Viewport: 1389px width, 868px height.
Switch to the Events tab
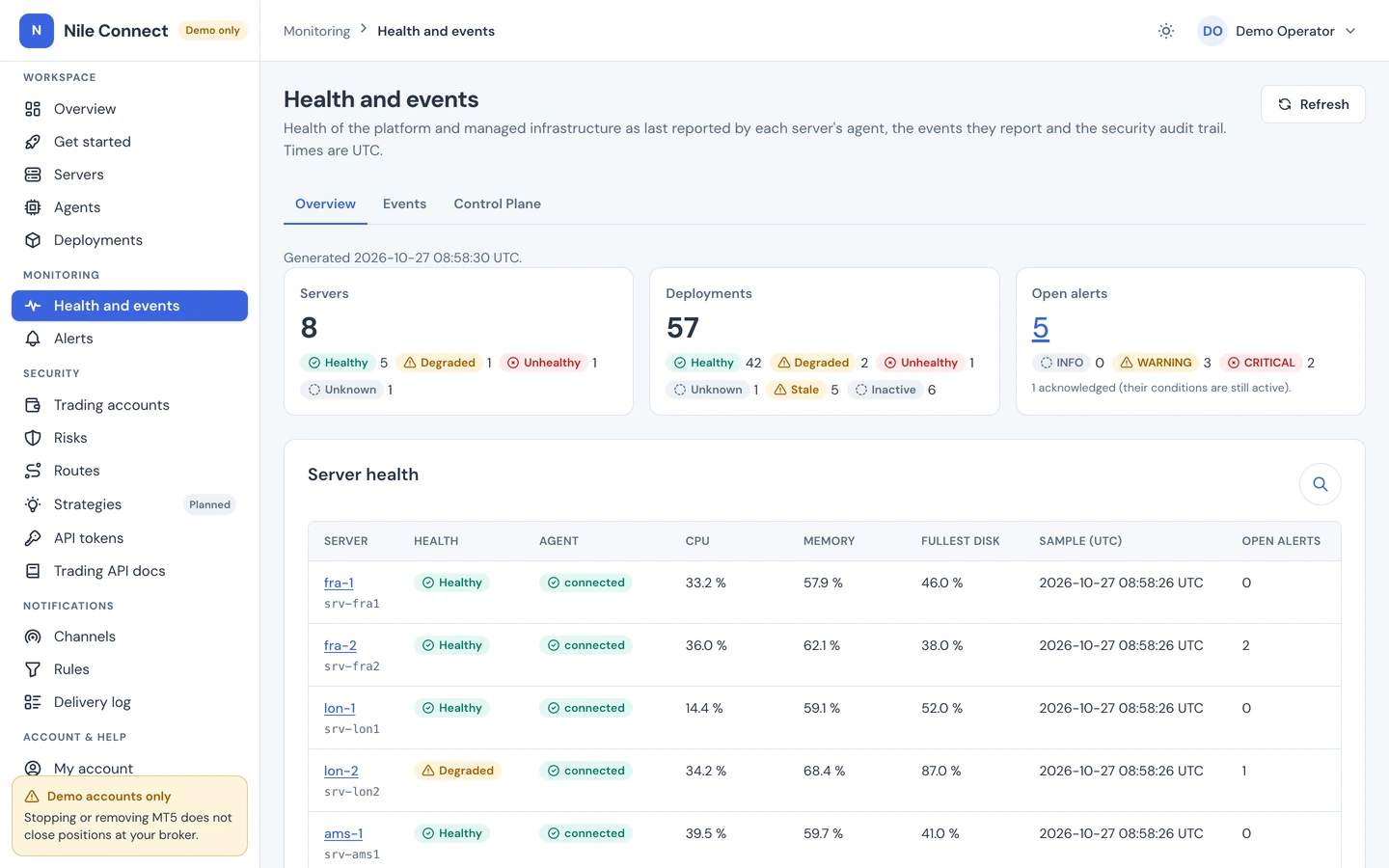coord(404,203)
